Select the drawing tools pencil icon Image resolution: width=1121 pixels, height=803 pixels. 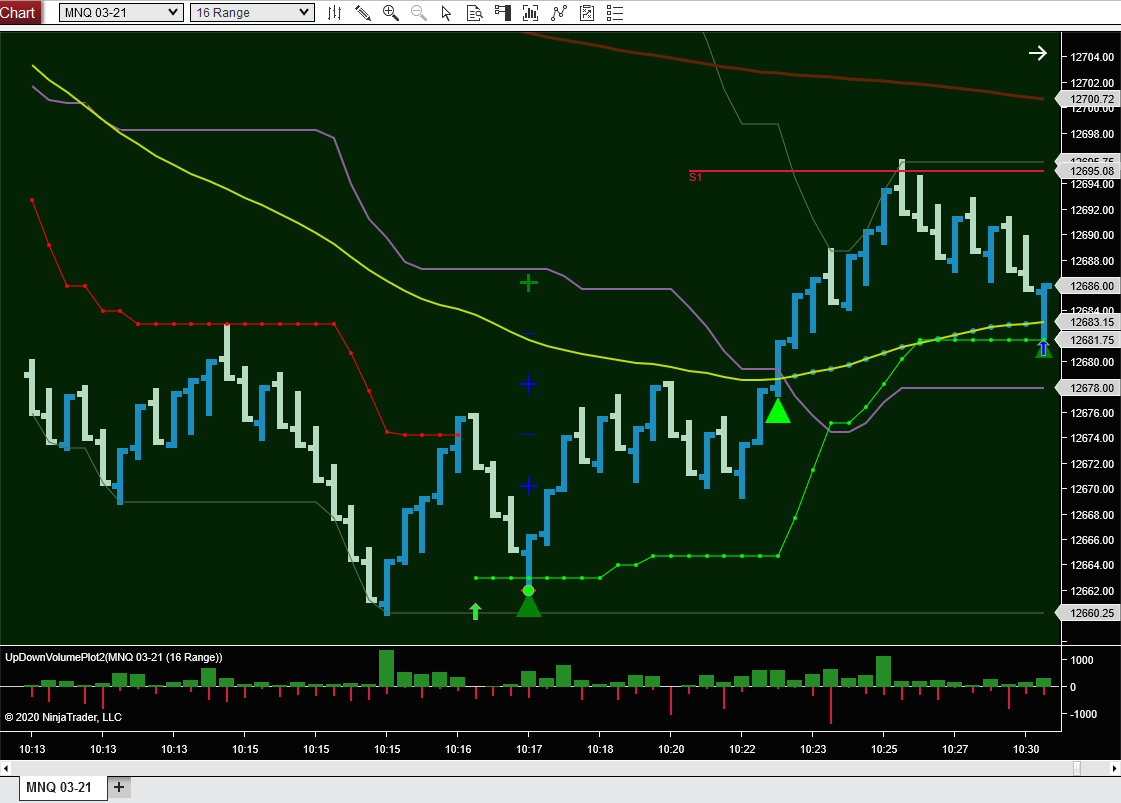coord(363,13)
